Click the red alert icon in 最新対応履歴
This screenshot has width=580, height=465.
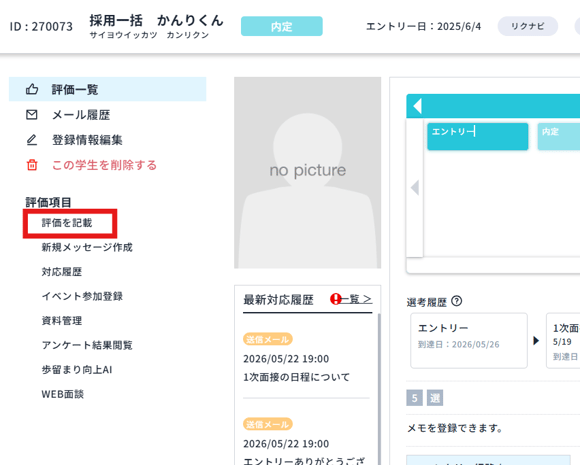pos(335,299)
